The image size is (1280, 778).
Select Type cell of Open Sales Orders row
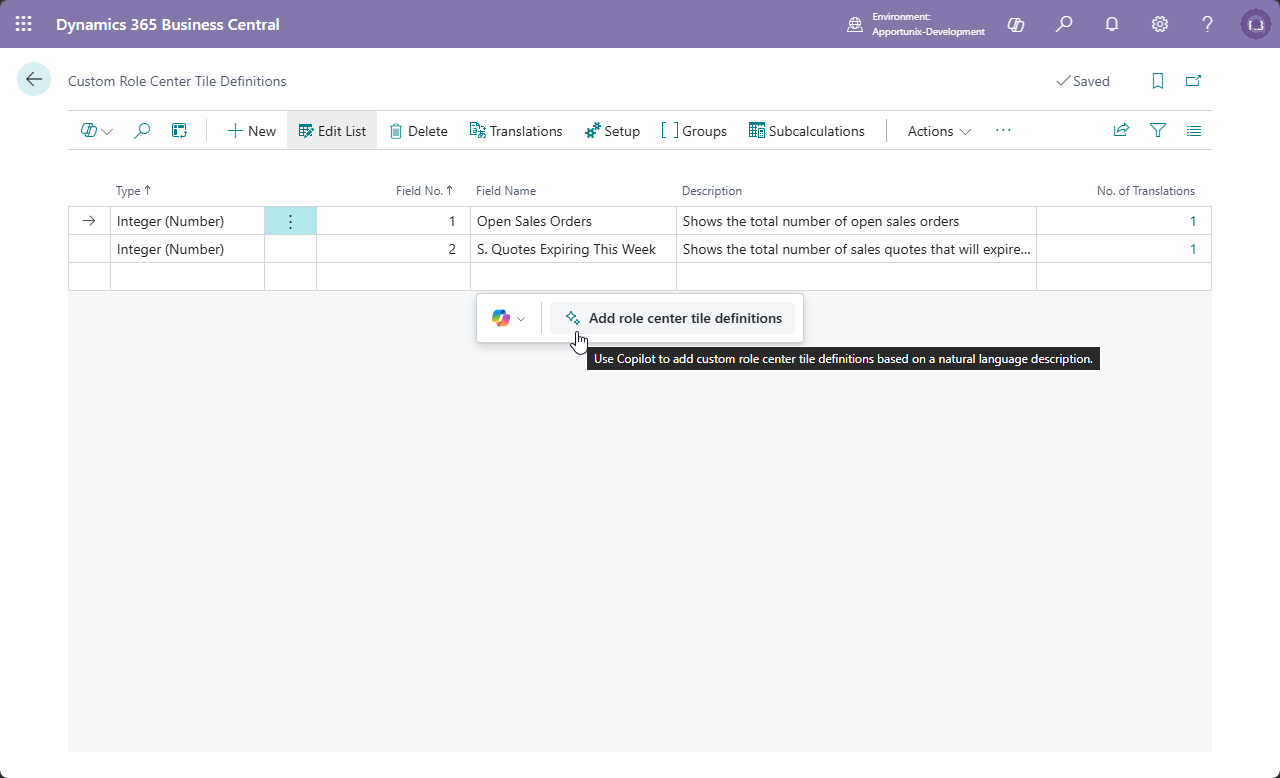pyautogui.click(x=187, y=221)
